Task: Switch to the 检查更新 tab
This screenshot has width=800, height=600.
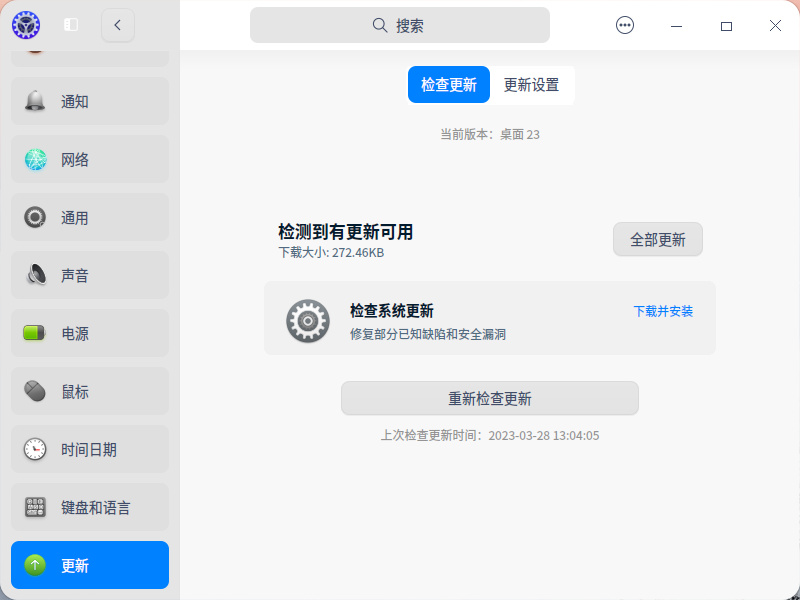Action: [x=448, y=86]
